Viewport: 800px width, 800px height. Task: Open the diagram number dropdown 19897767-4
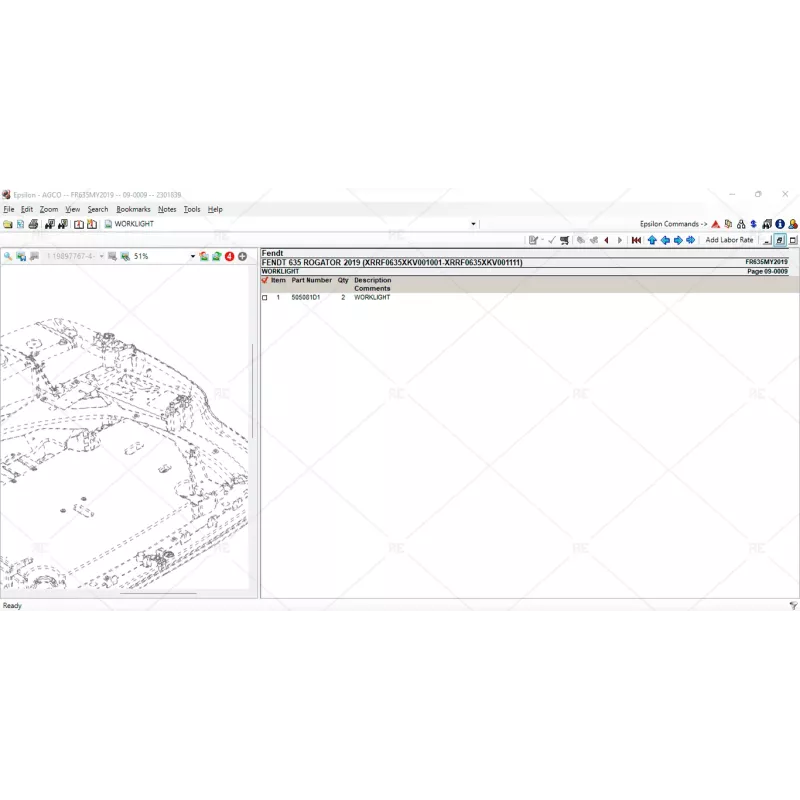coord(101,257)
